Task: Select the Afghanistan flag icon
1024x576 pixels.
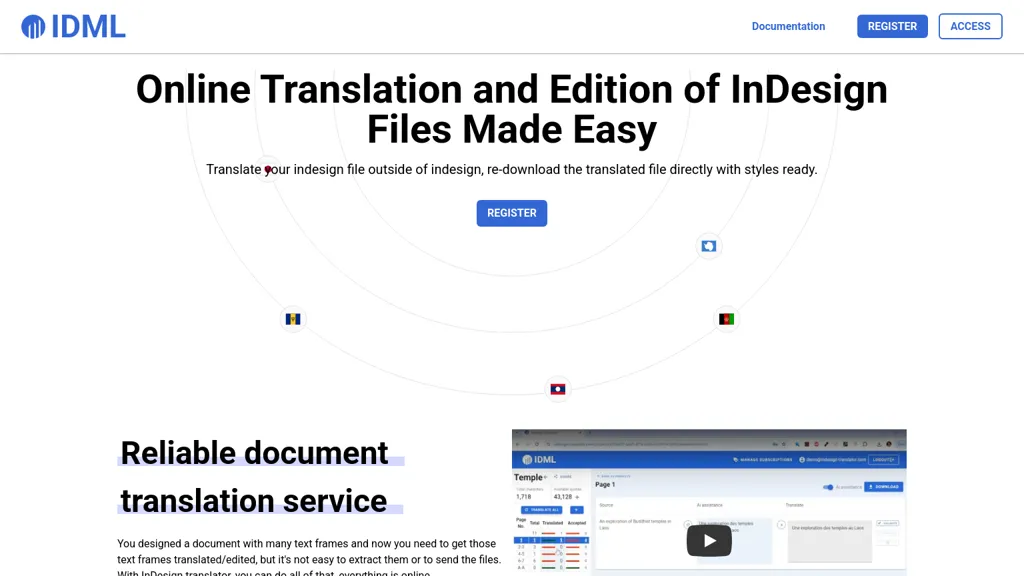Action: pos(726,318)
